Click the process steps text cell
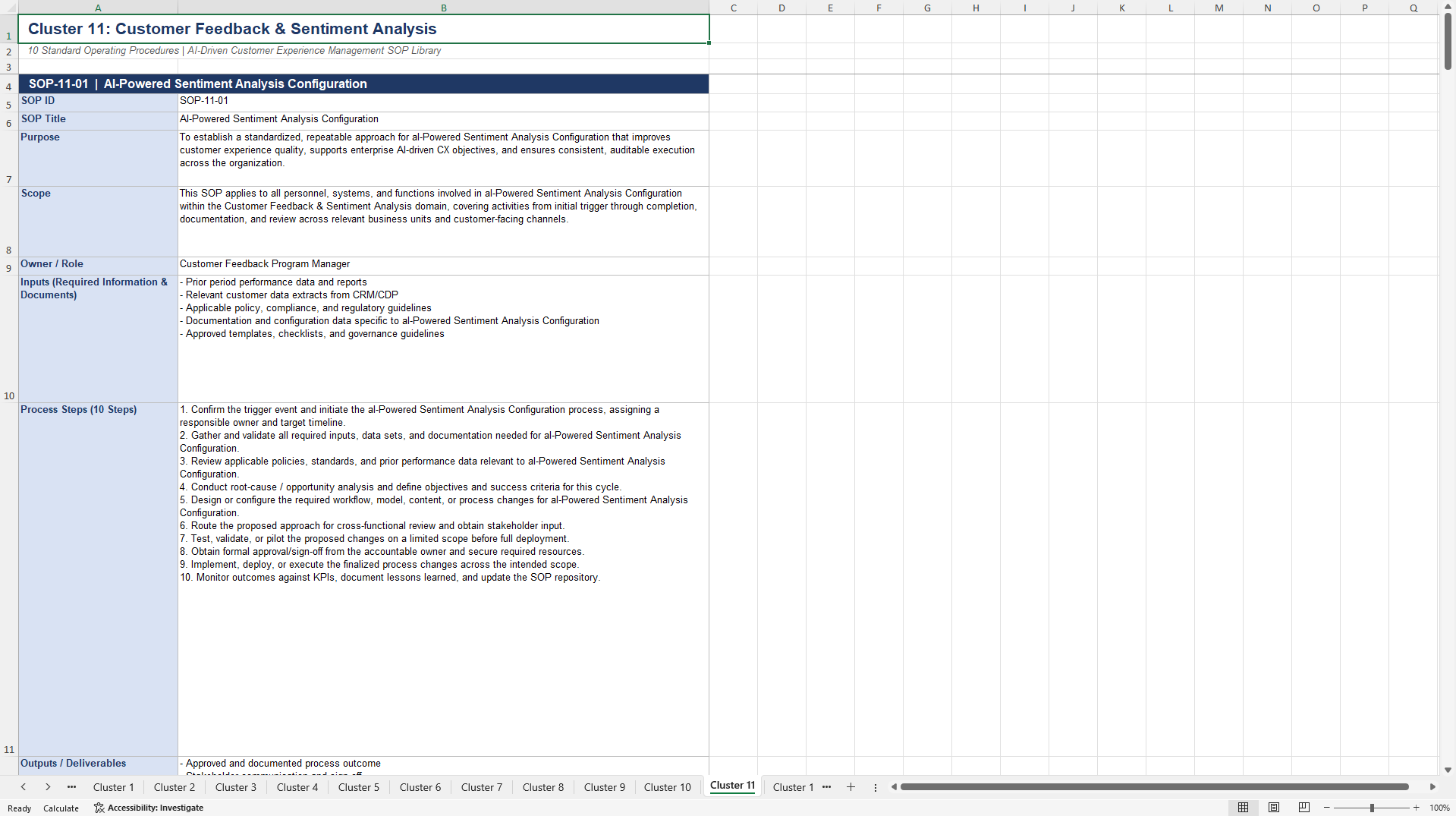This screenshot has height=816, width=1456. click(444, 579)
